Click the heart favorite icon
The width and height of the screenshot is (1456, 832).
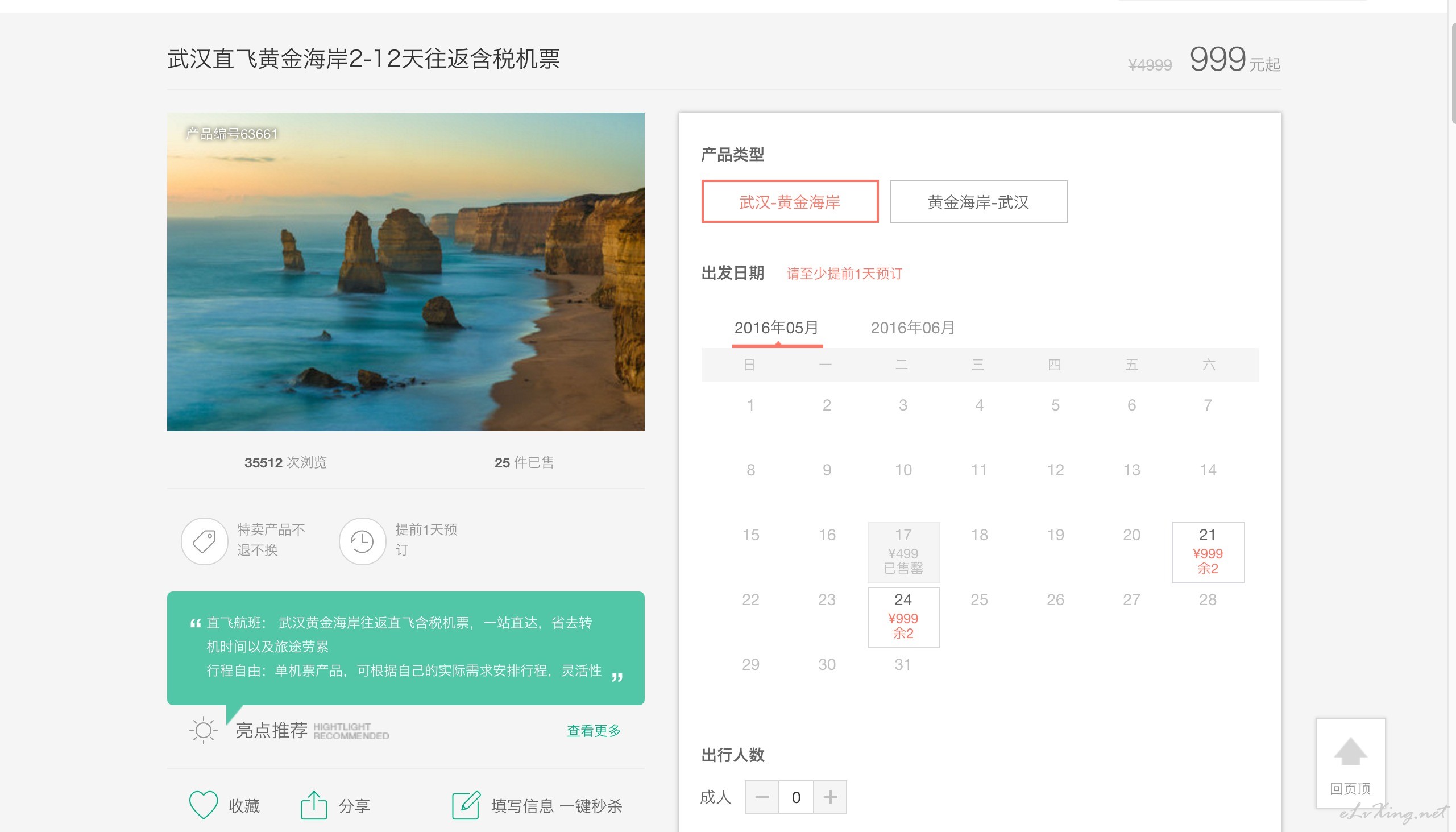tap(204, 805)
